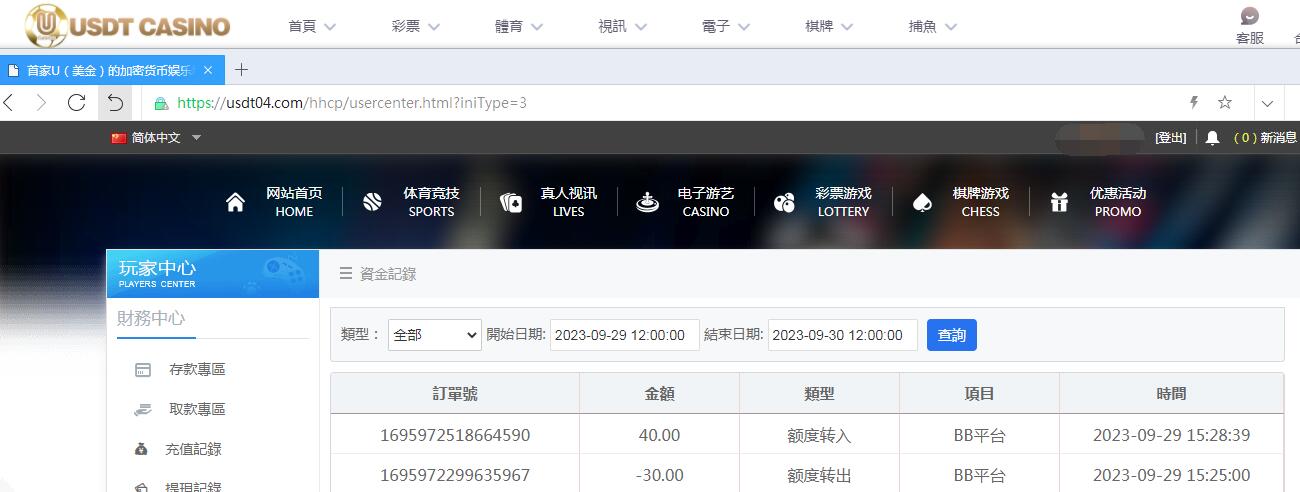Expand the address bar dropdown arrow

(1267, 103)
